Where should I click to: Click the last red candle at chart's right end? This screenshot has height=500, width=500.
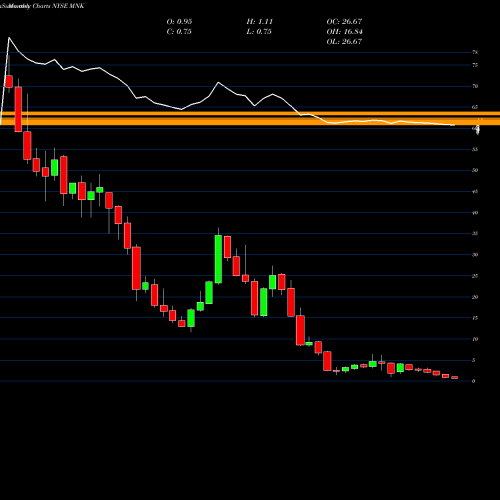click(455, 377)
